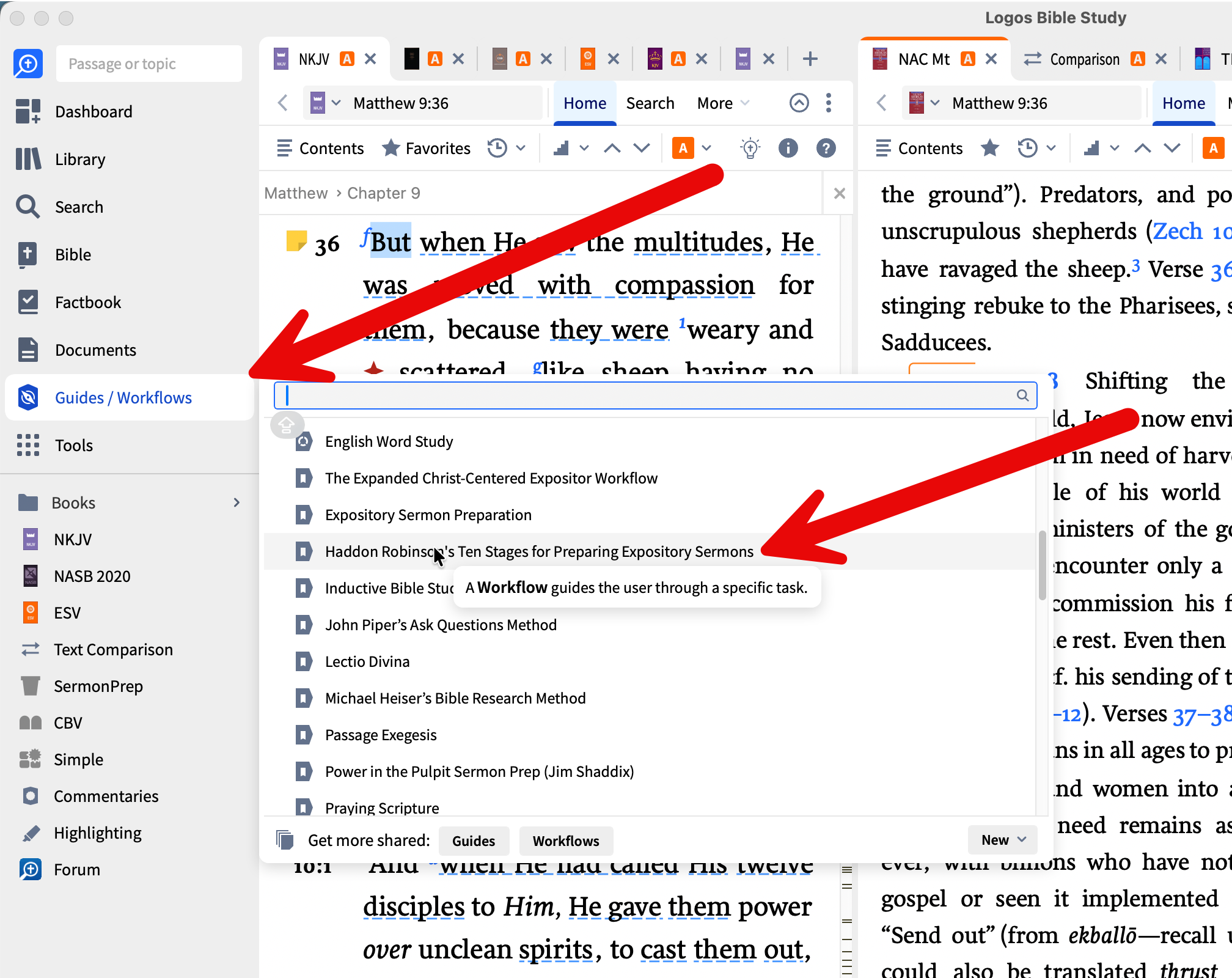Screen dimensions: 1232x978
Task: Open the lightbulb insights icon
Action: (x=750, y=148)
